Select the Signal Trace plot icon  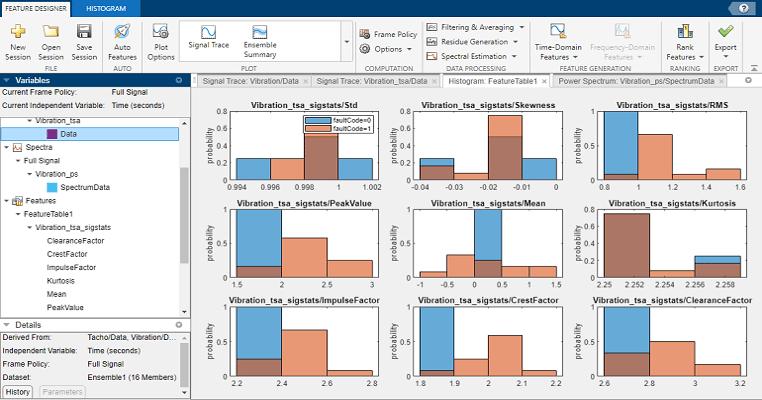pyautogui.click(x=208, y=32)
